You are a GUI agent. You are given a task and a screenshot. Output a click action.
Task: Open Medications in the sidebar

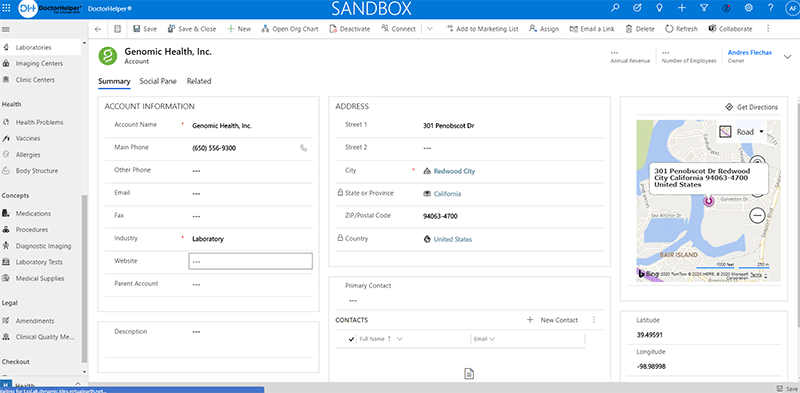tap(40, 214)
